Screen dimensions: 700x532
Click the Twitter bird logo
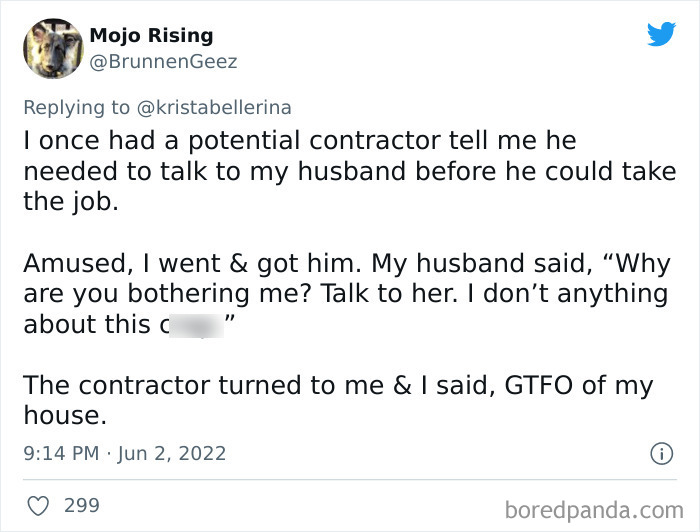point(661,34)
